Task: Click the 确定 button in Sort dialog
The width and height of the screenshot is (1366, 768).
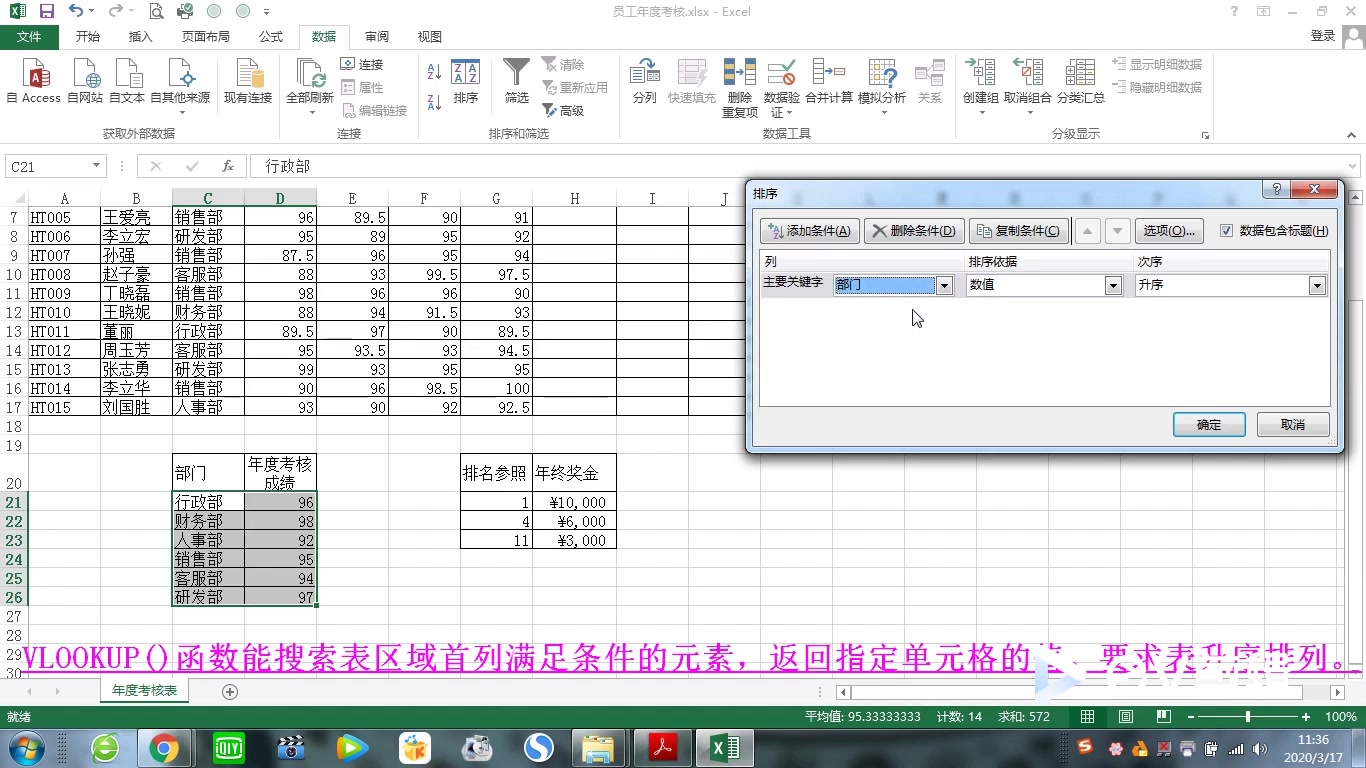Action: (1208, 424)
